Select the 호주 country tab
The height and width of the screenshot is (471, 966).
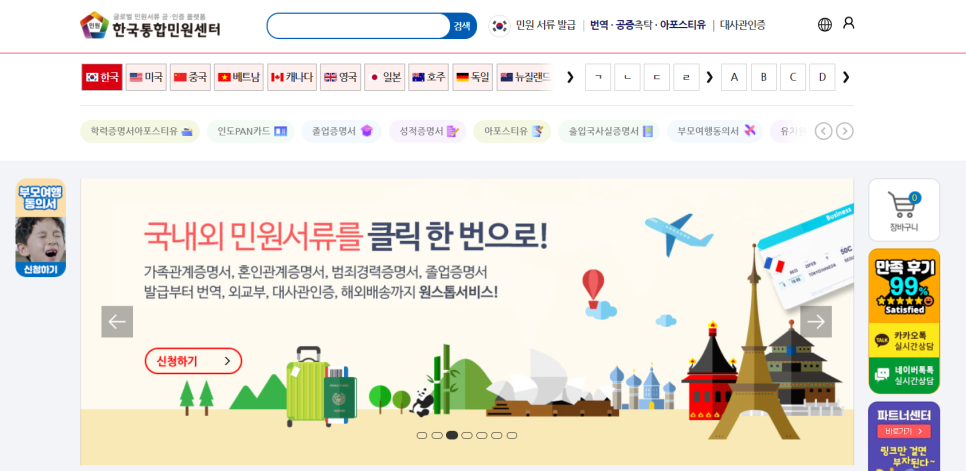[428, 77]
